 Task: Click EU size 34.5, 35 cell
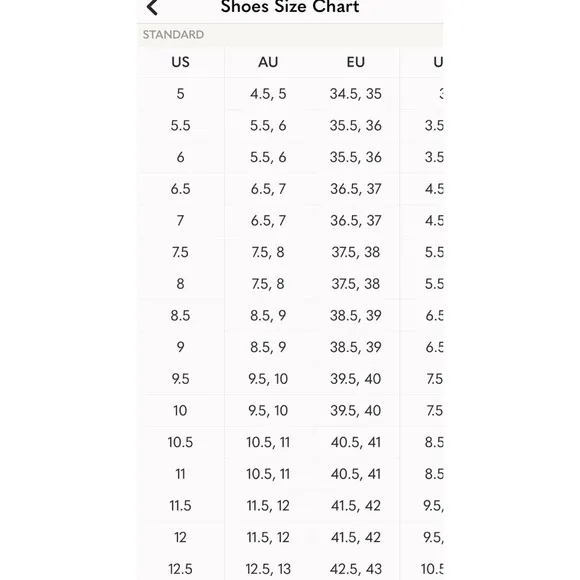[356, 94]
